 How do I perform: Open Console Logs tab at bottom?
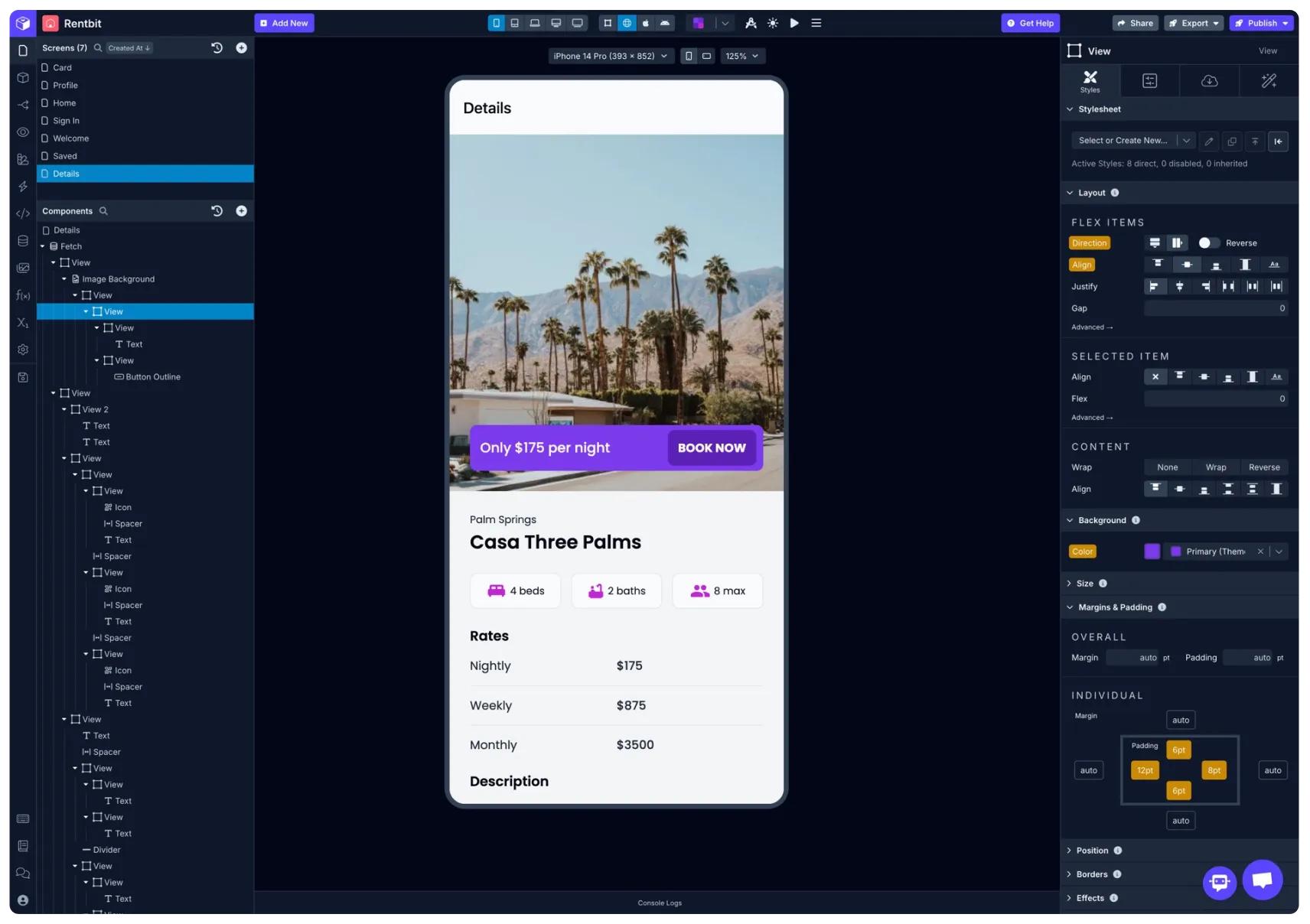(x=659, y=903)
